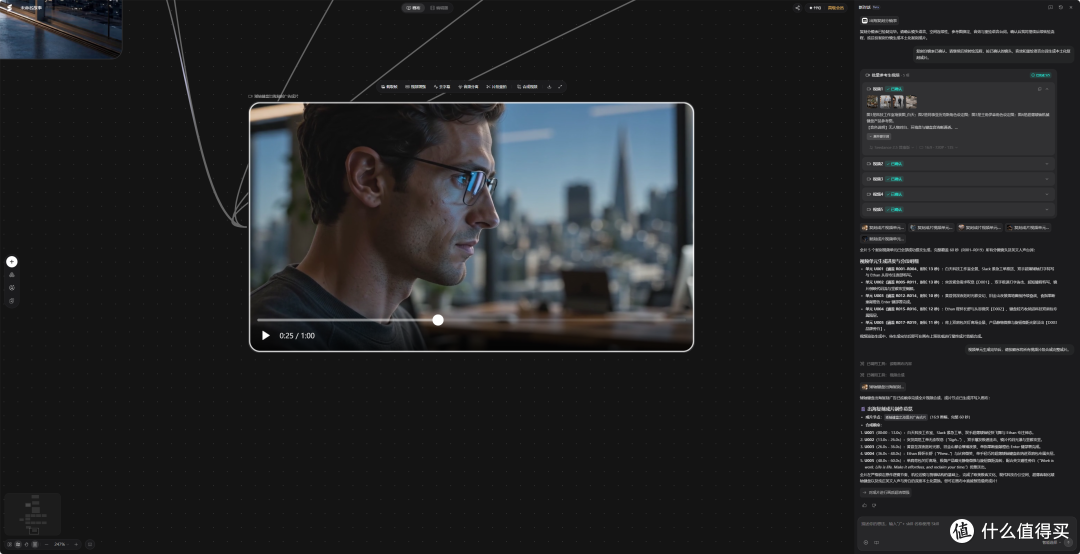Switch to the canvas tab at top center
Image resolution: width=1080 pixels, height=554 pixels.
(x=414, y=8)
